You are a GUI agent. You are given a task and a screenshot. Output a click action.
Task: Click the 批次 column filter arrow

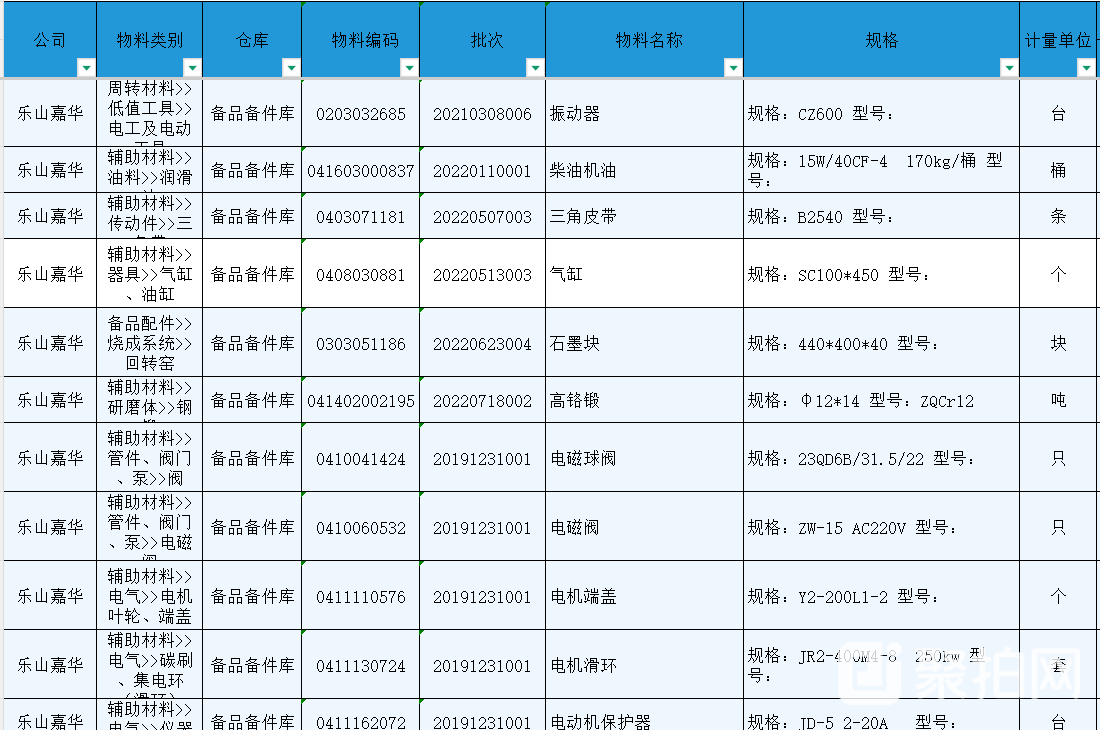[x=535, y=68]
